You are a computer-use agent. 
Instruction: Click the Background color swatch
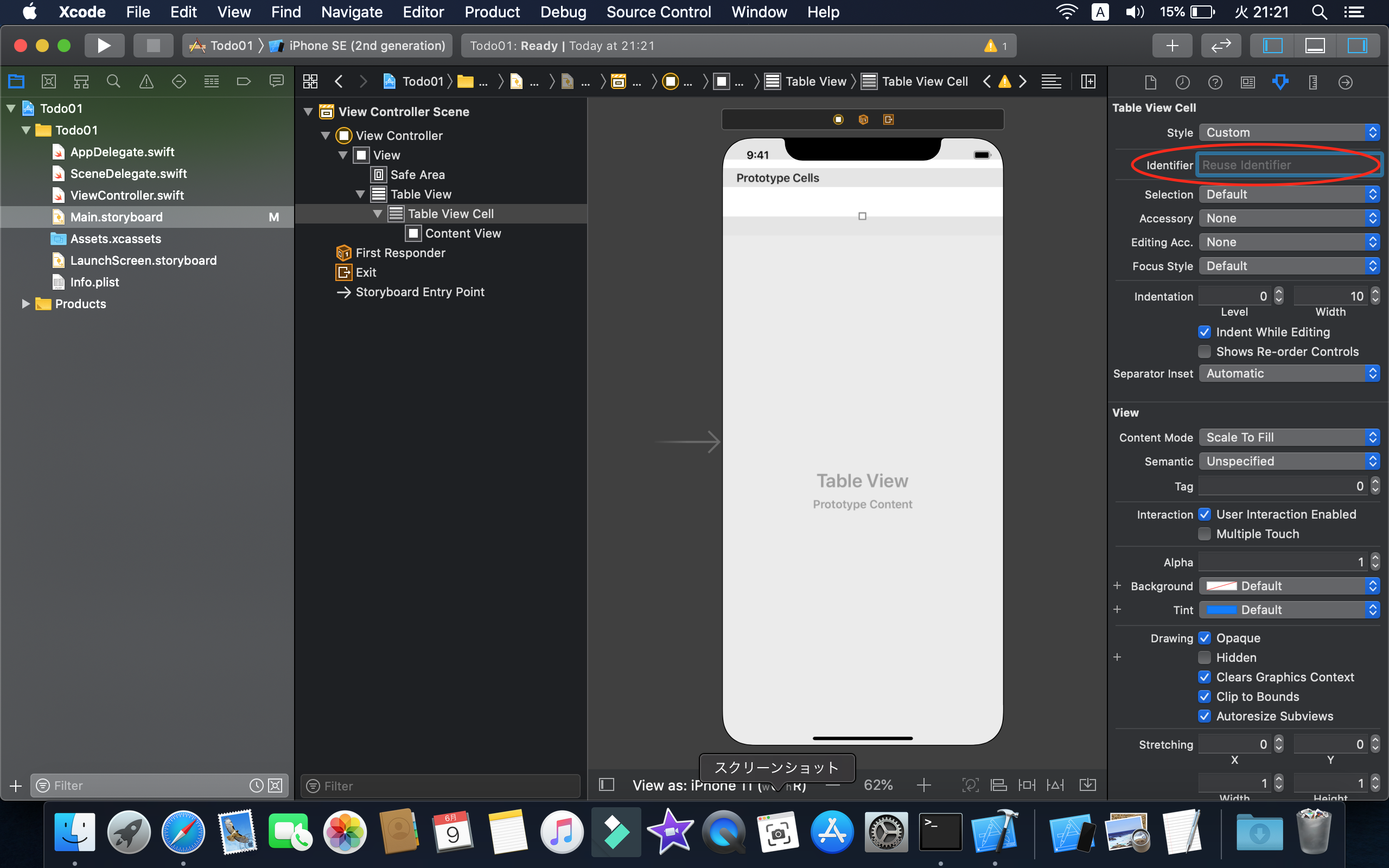tap(1221, 586)
